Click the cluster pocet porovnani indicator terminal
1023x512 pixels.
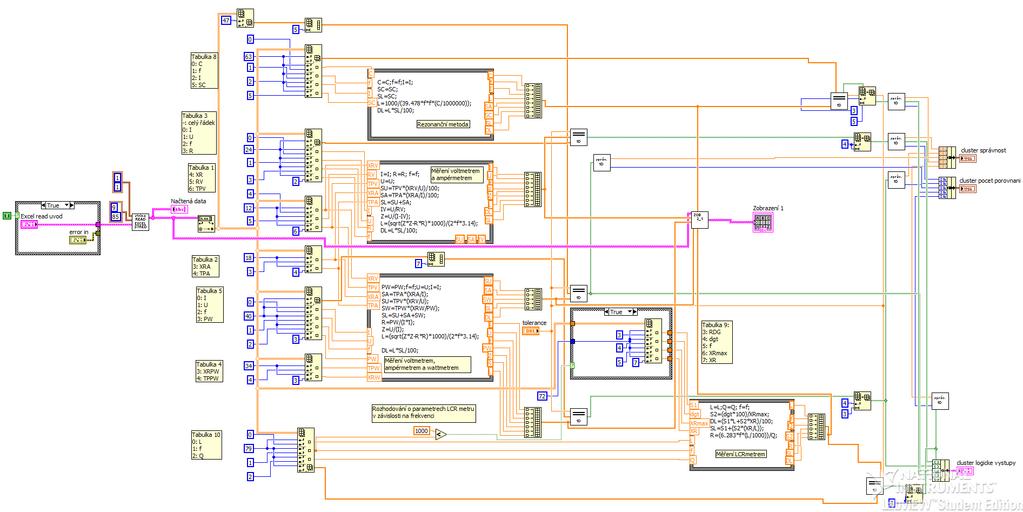point(969,188)
